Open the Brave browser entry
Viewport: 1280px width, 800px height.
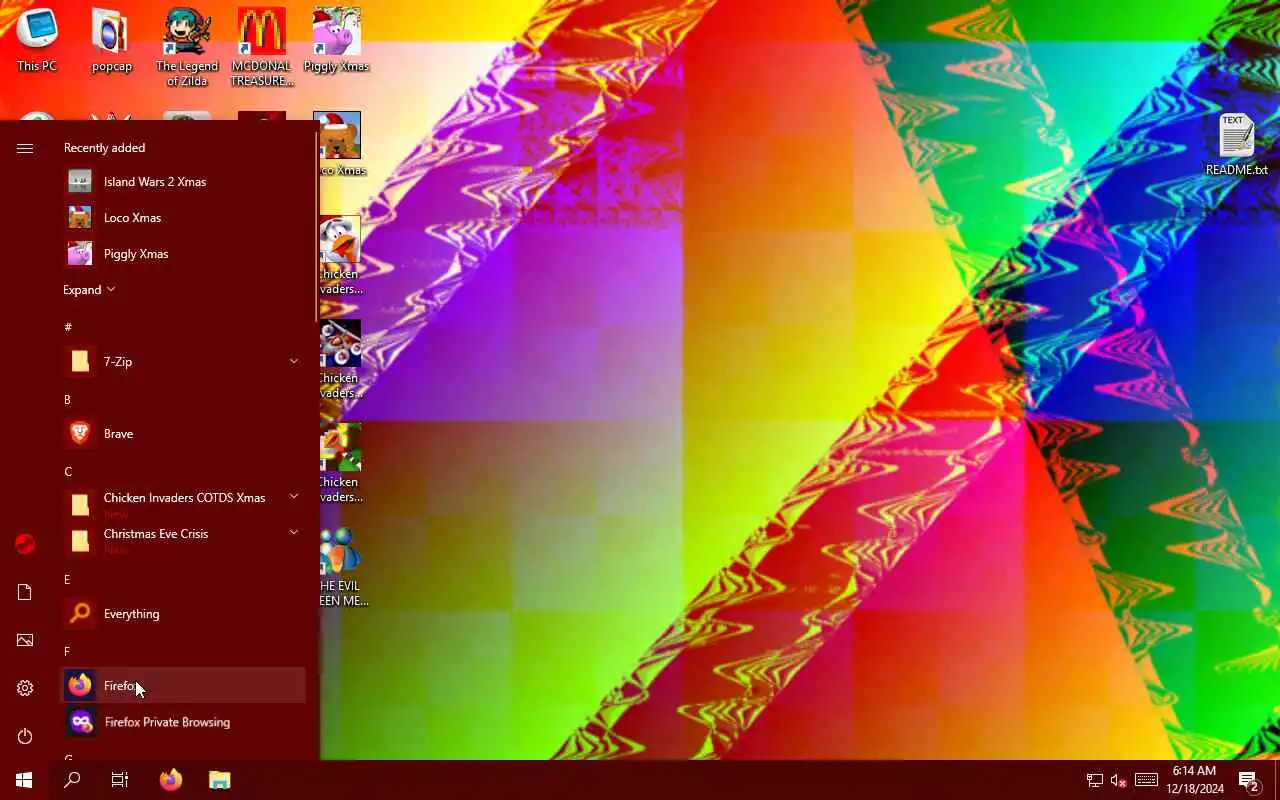[183, 434]
